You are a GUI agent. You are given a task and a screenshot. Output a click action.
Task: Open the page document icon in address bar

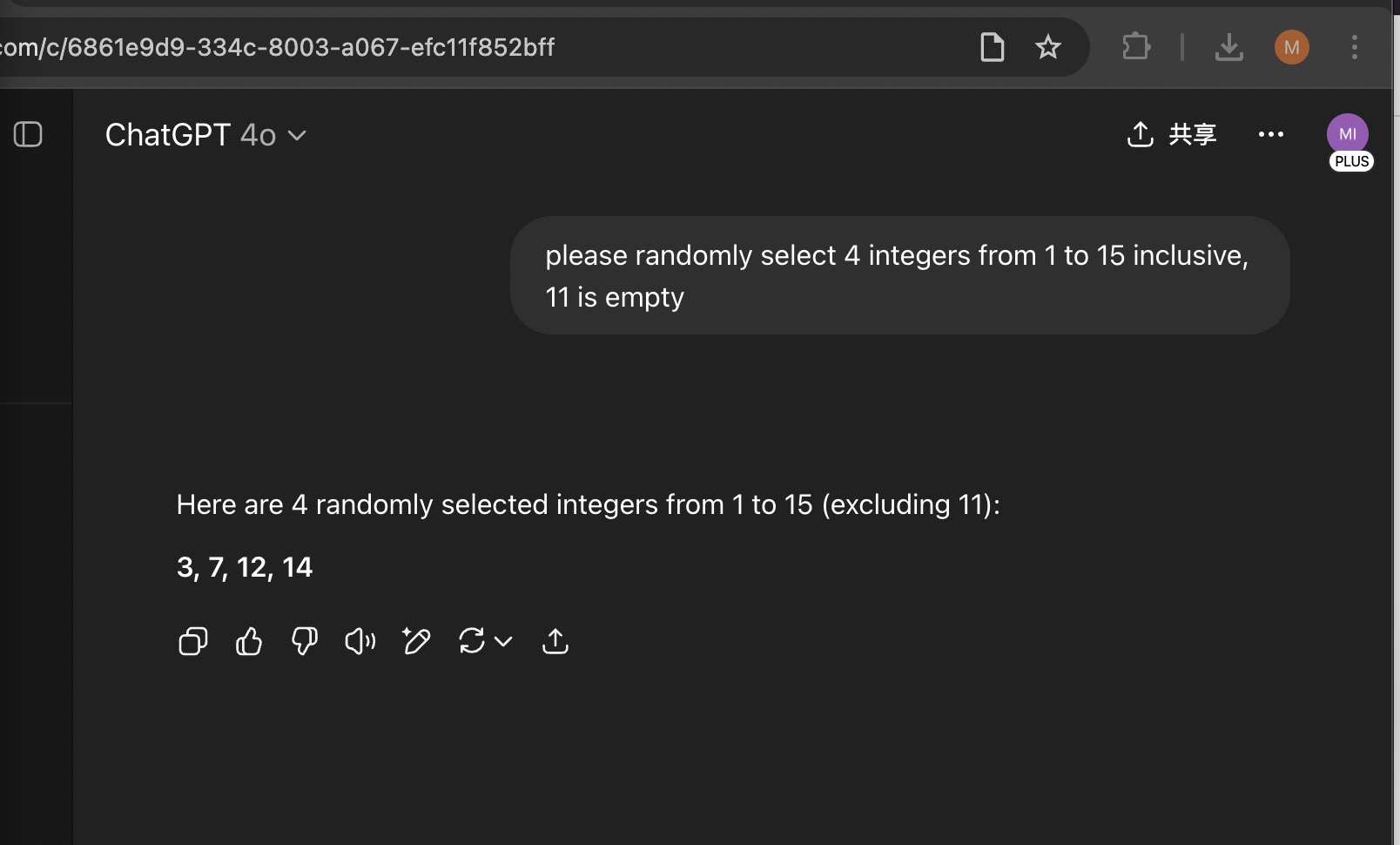point(993,47)
